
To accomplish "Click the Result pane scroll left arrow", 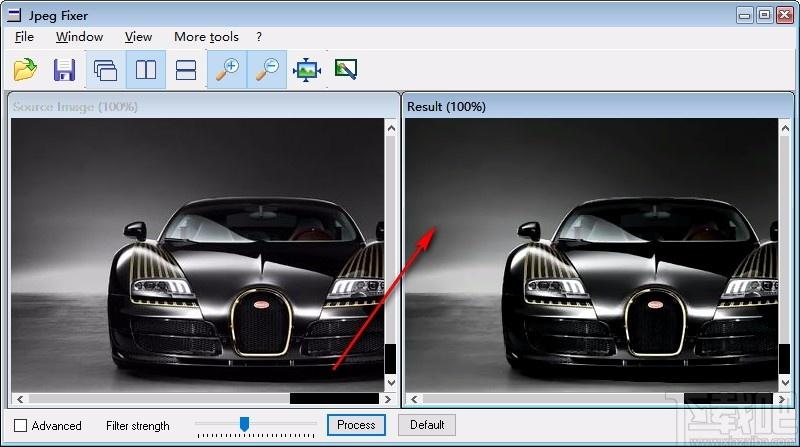I will (x=414, y=399).
